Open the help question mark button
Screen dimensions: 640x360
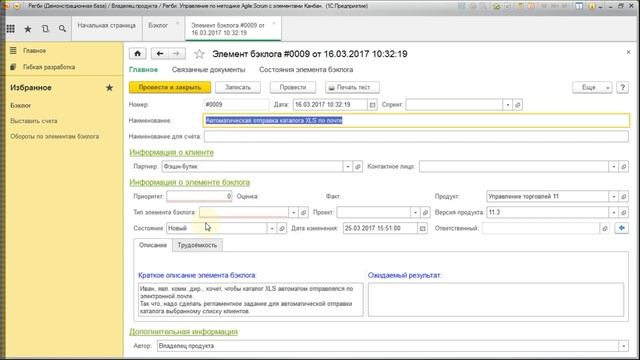[622, 87]
